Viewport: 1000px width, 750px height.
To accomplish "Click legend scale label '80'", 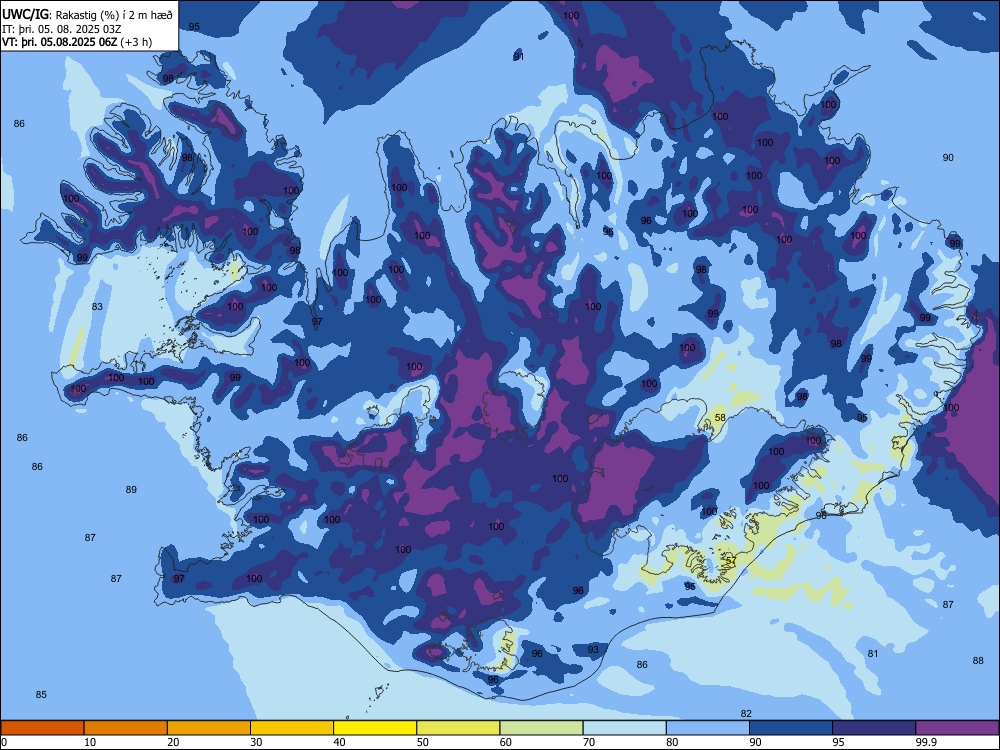I will (672, 742).
